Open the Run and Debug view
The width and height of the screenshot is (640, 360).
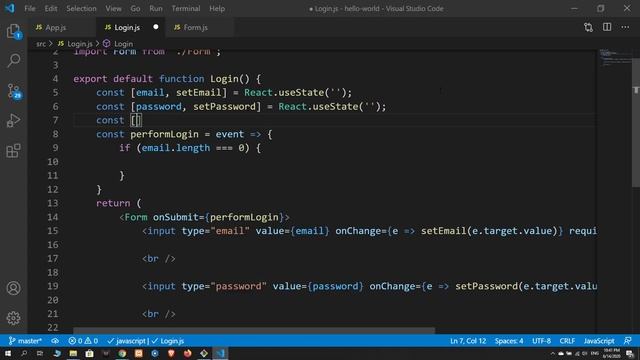point(13,121)
